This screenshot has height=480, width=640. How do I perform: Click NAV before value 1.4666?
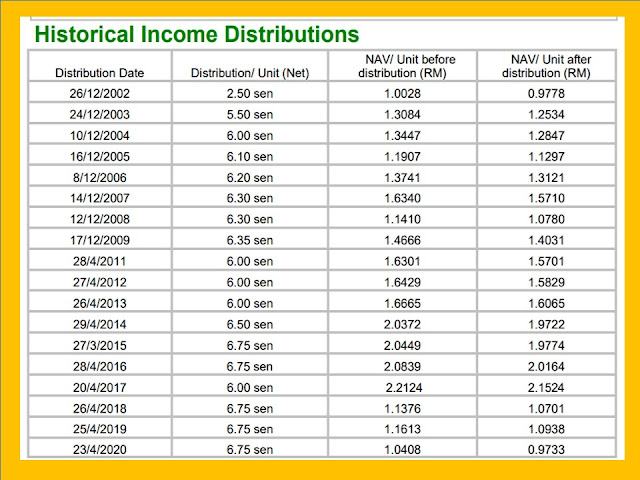[402, 240]
